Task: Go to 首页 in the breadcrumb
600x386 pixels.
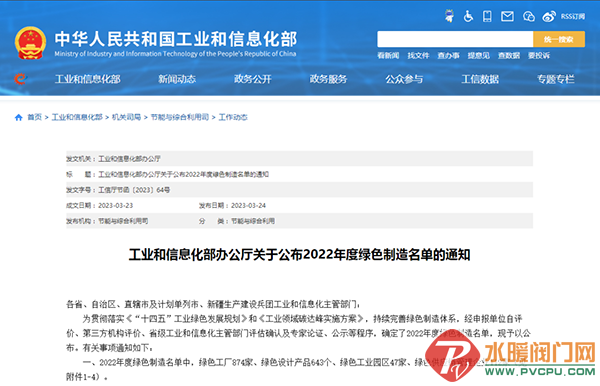Action: point(34,117)
